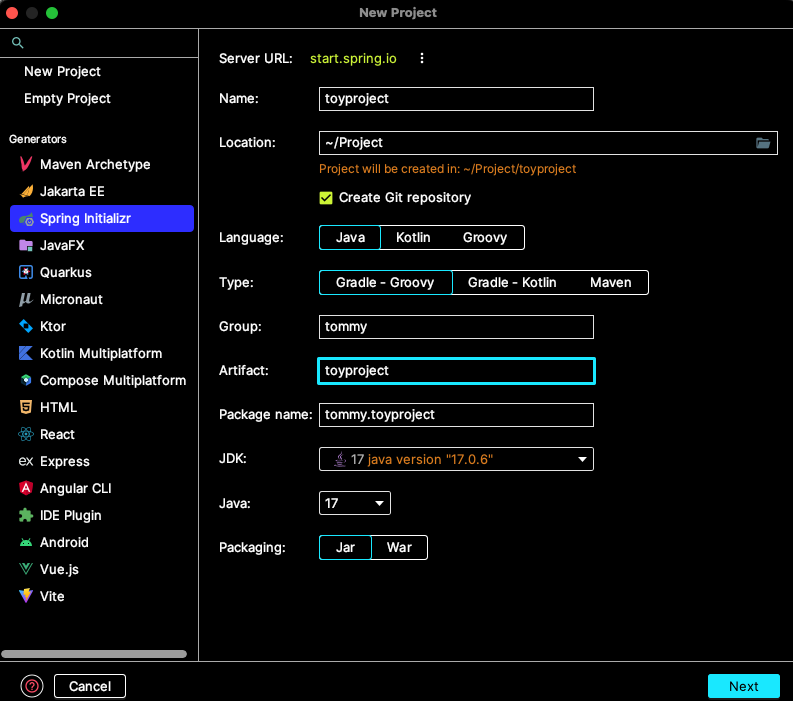Choose Gradle - Kotlin build type
This screenshot has height=701, width=793.
(512, 282)
